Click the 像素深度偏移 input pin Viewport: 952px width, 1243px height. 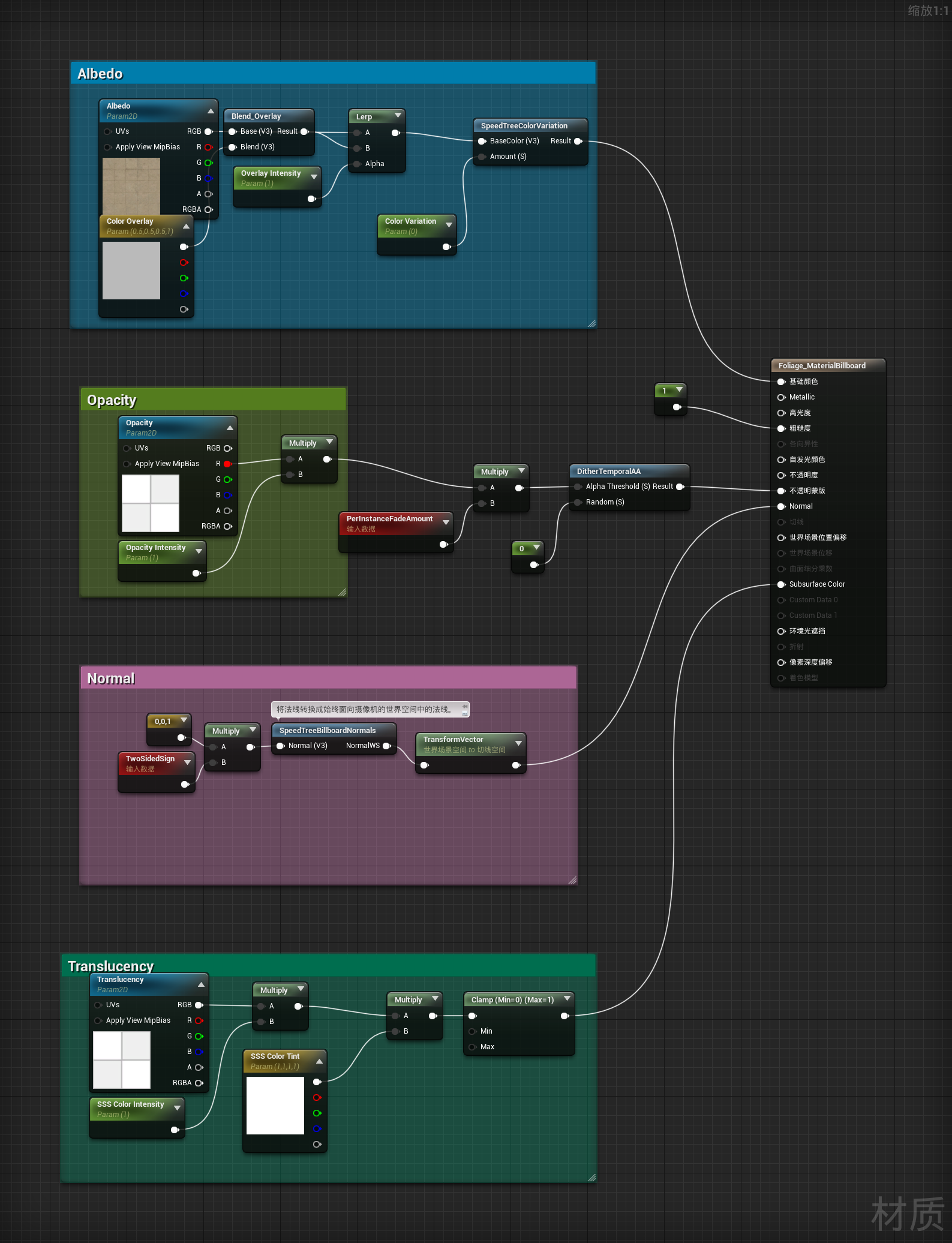tap(782, 662)
